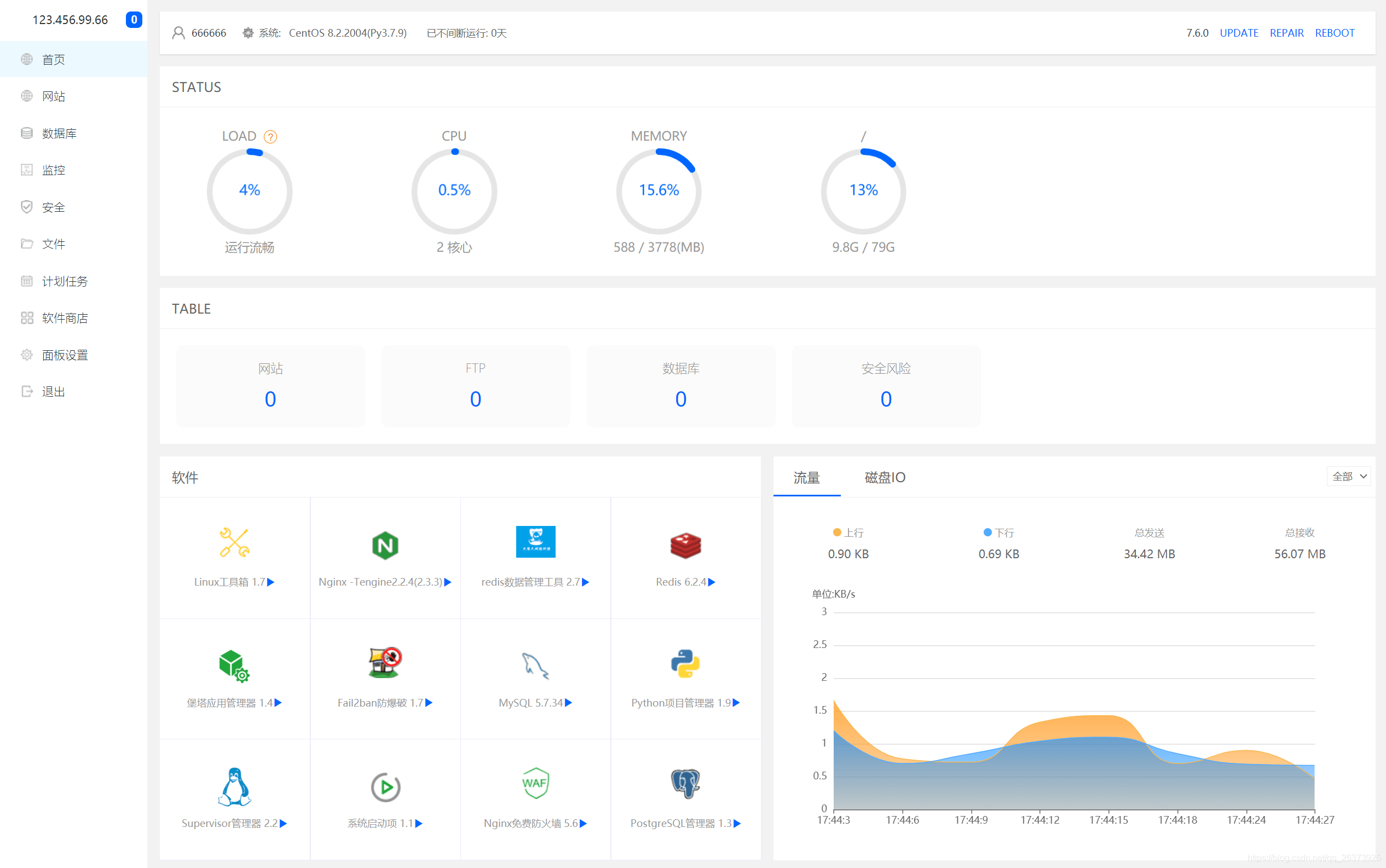This screenshot has height=868, width=1386.
Task: Click the arrow next to Python项目管理器 1.9
Action: (x=736, y=703)
